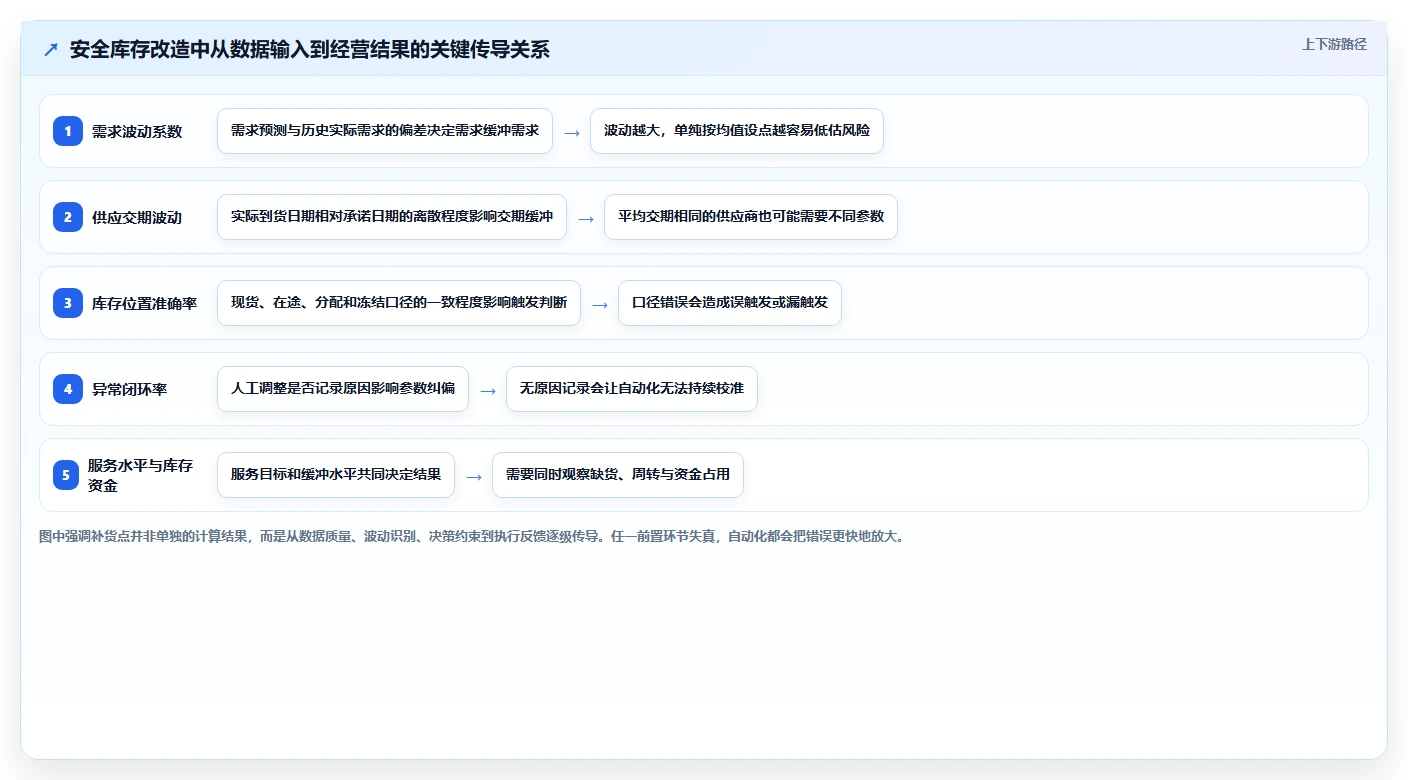Click the arrow in the 异常闭环率 row

point(488,390)
